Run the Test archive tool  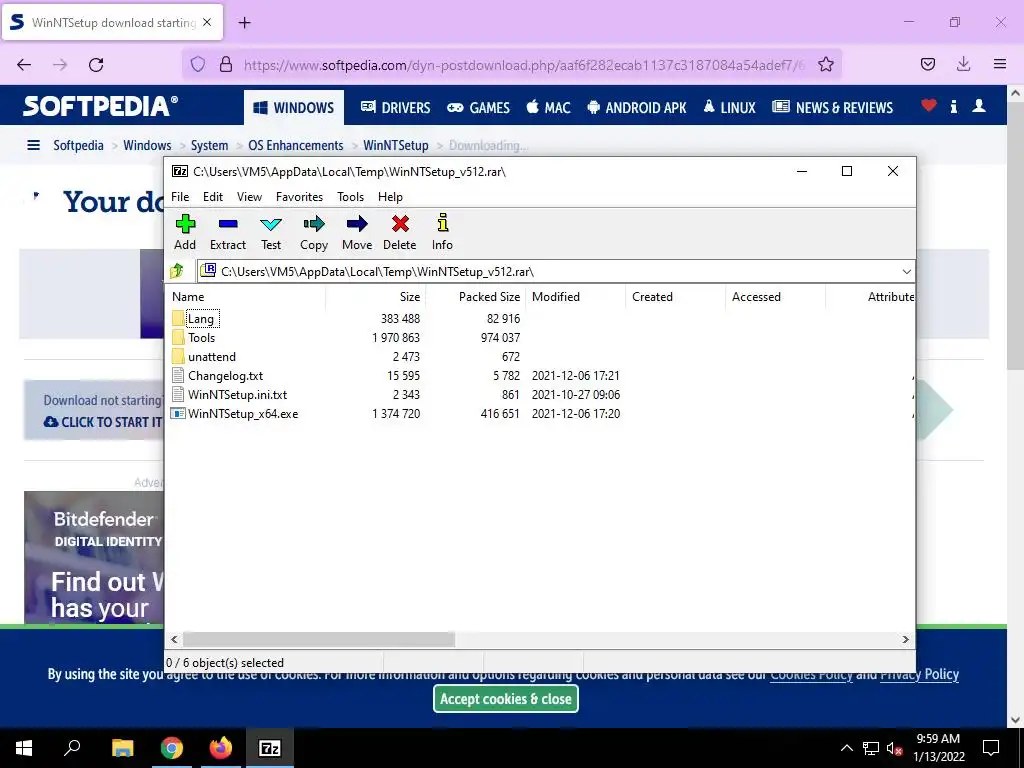tap(270, 232)
